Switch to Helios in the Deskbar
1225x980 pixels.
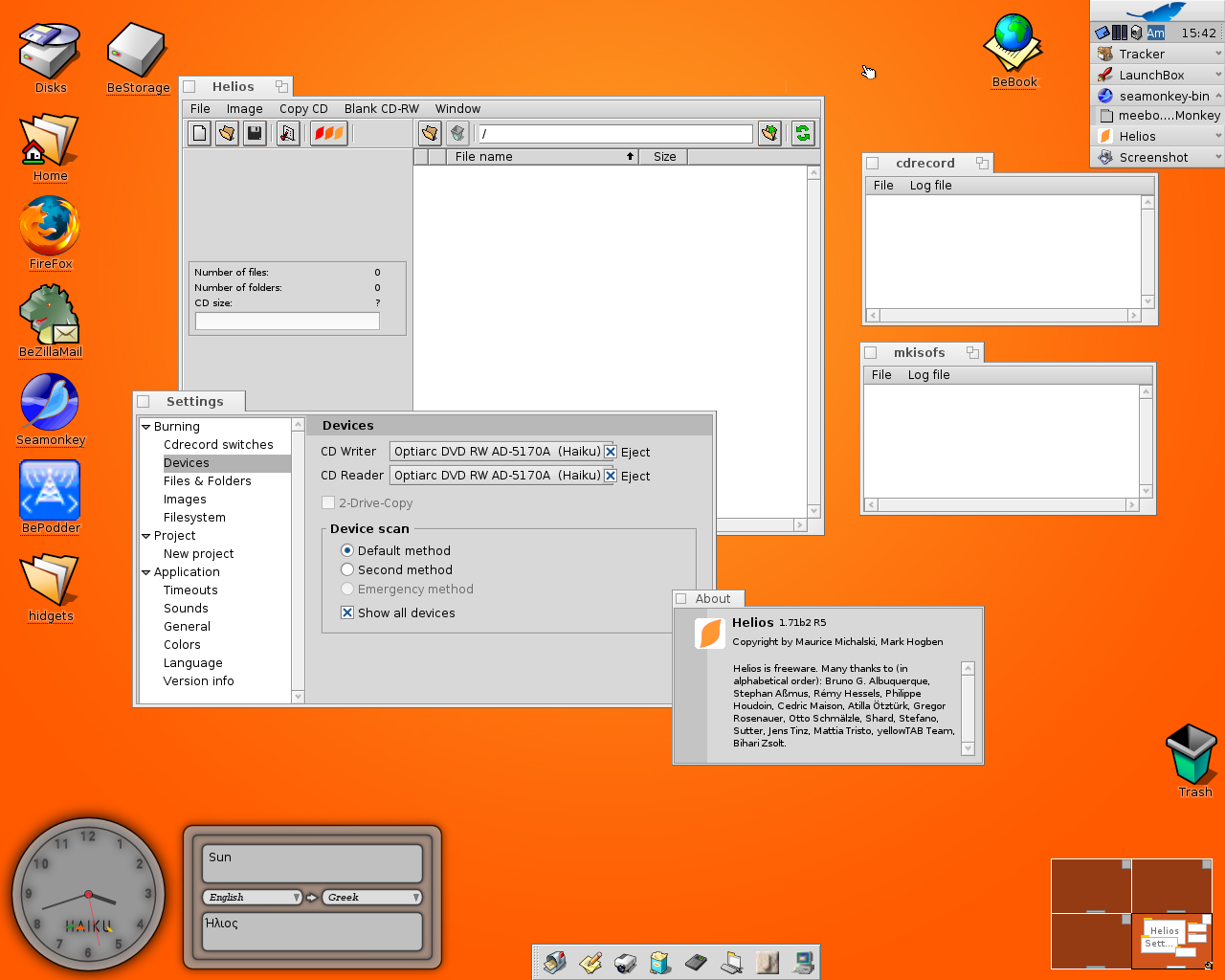pos(1137,137)
